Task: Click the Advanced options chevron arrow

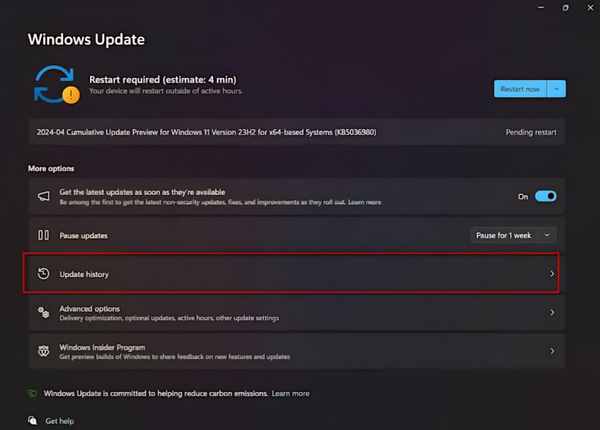Action: tap(552, 312)
